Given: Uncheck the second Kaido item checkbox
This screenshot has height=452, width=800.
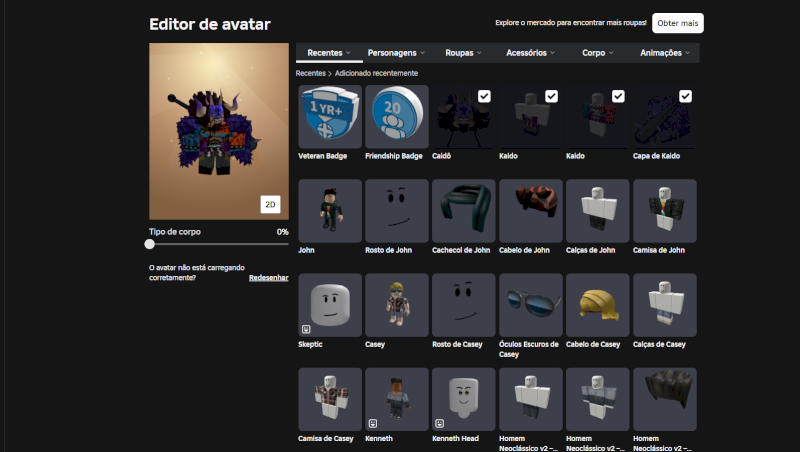Looking at the screenshot, I should tap(618, 96).
